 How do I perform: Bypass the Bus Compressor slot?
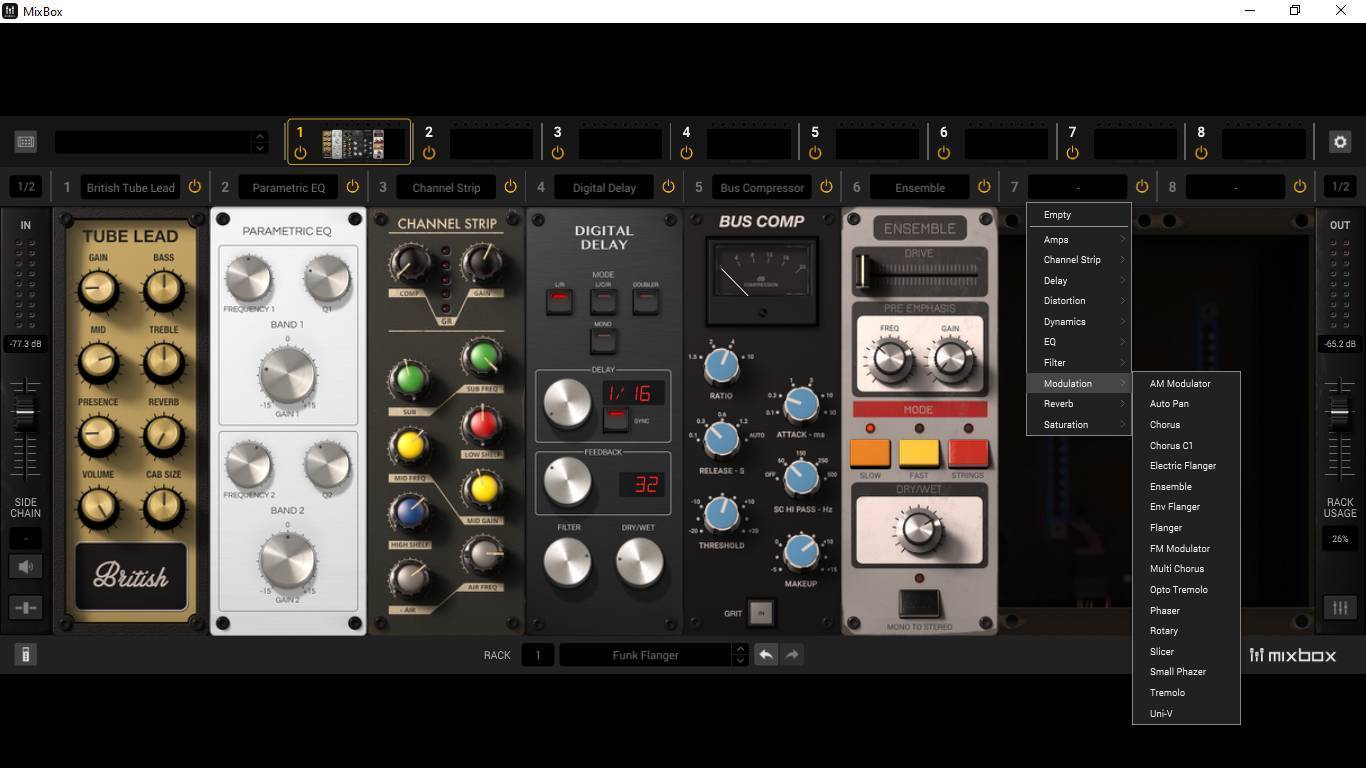click(826, 187)
